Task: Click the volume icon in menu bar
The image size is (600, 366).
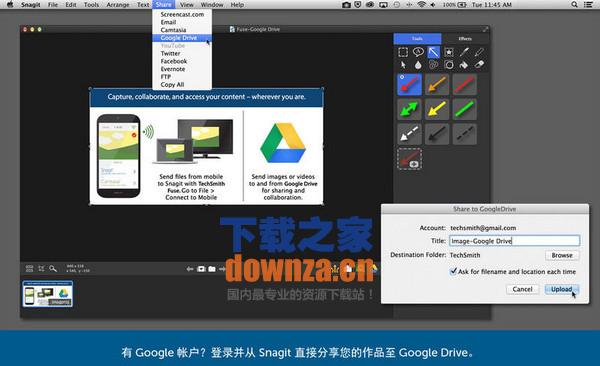Action: point(433,5)
